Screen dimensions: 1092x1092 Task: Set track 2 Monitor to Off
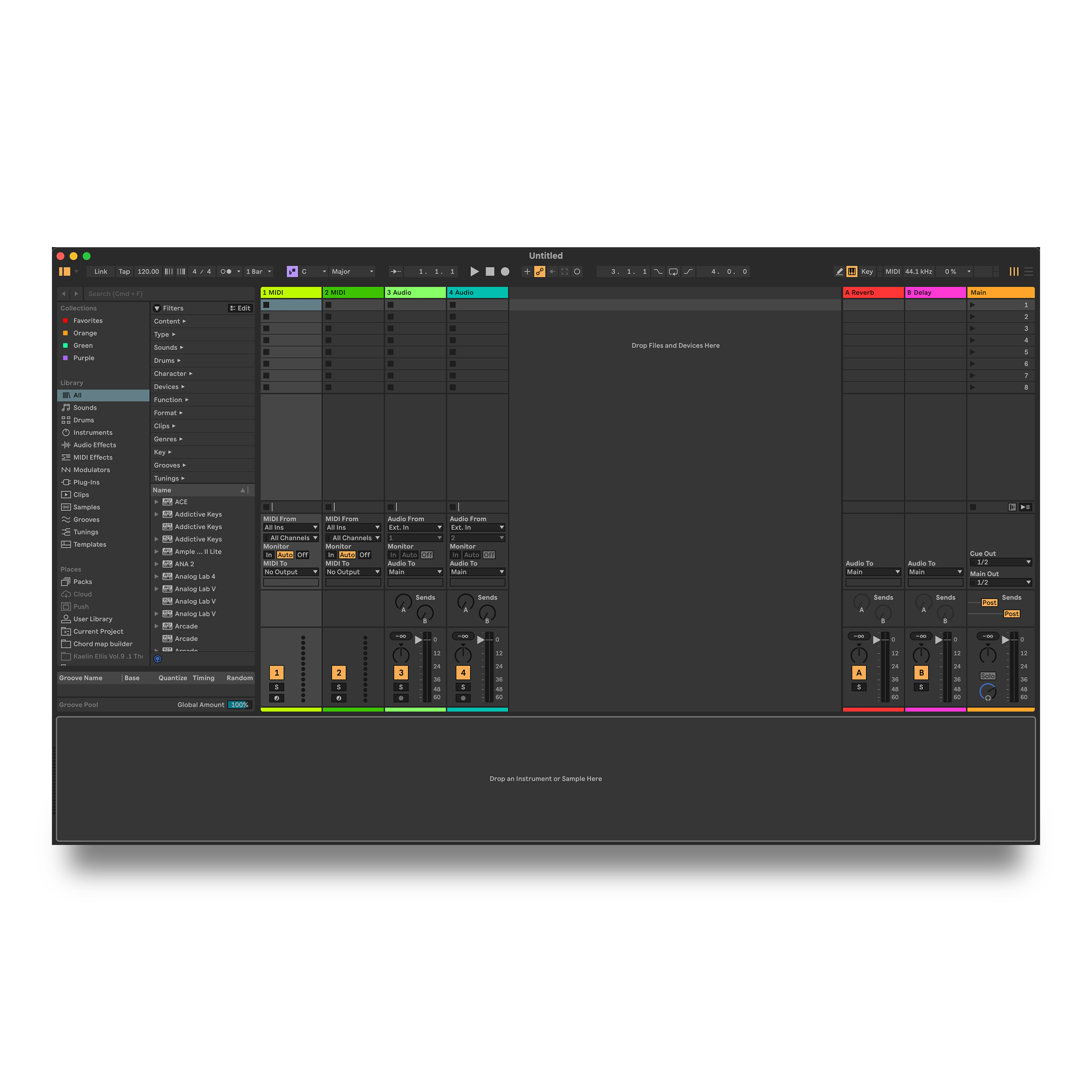coord(364,555)
